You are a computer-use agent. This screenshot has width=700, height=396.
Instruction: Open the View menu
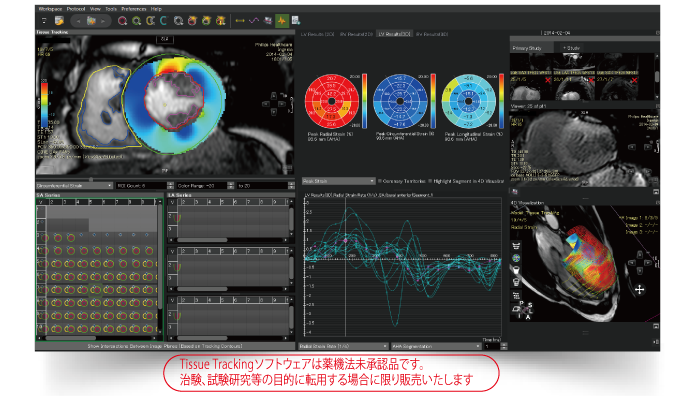(95, 9)
